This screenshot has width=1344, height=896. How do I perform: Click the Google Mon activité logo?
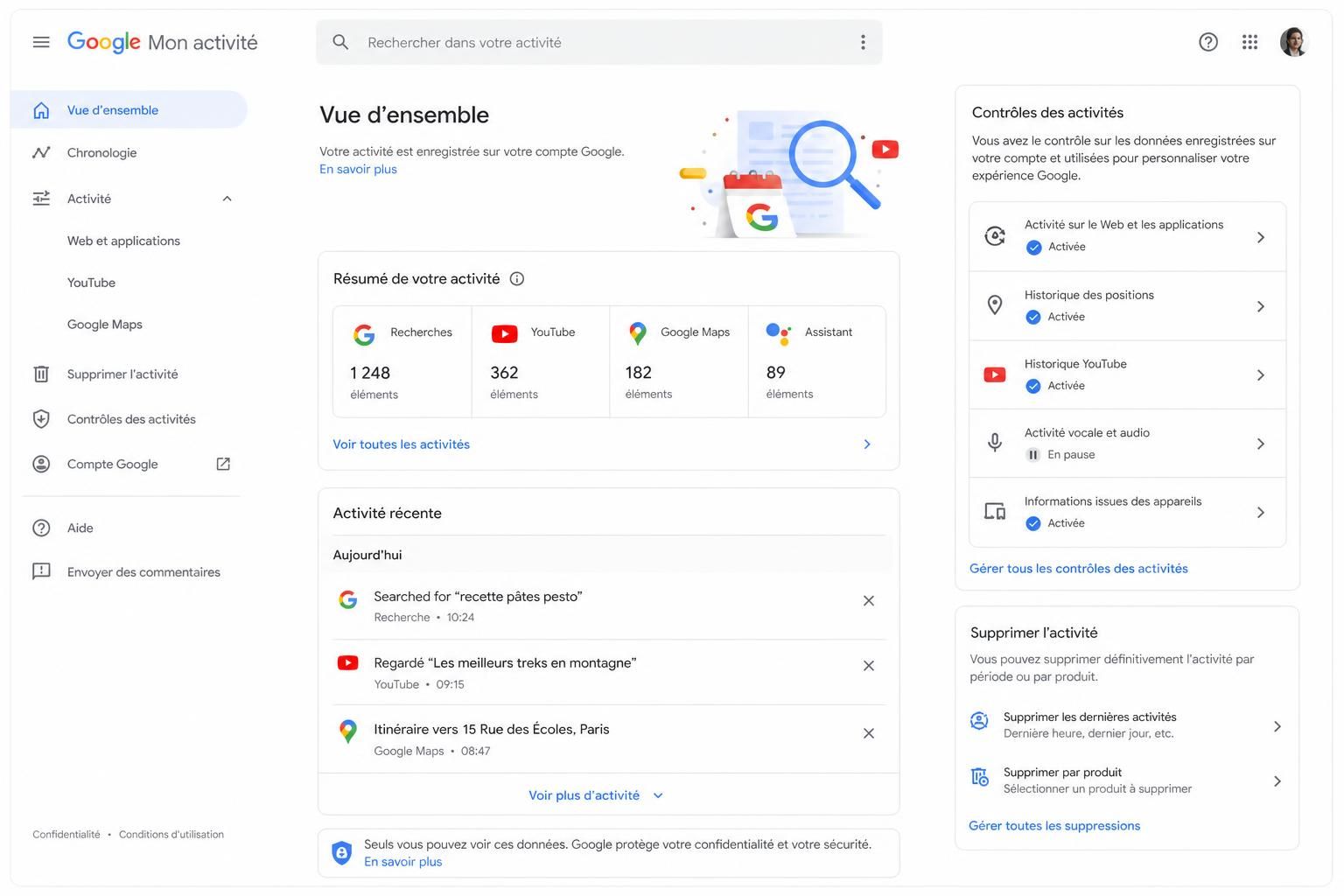[x=163, y=42]
